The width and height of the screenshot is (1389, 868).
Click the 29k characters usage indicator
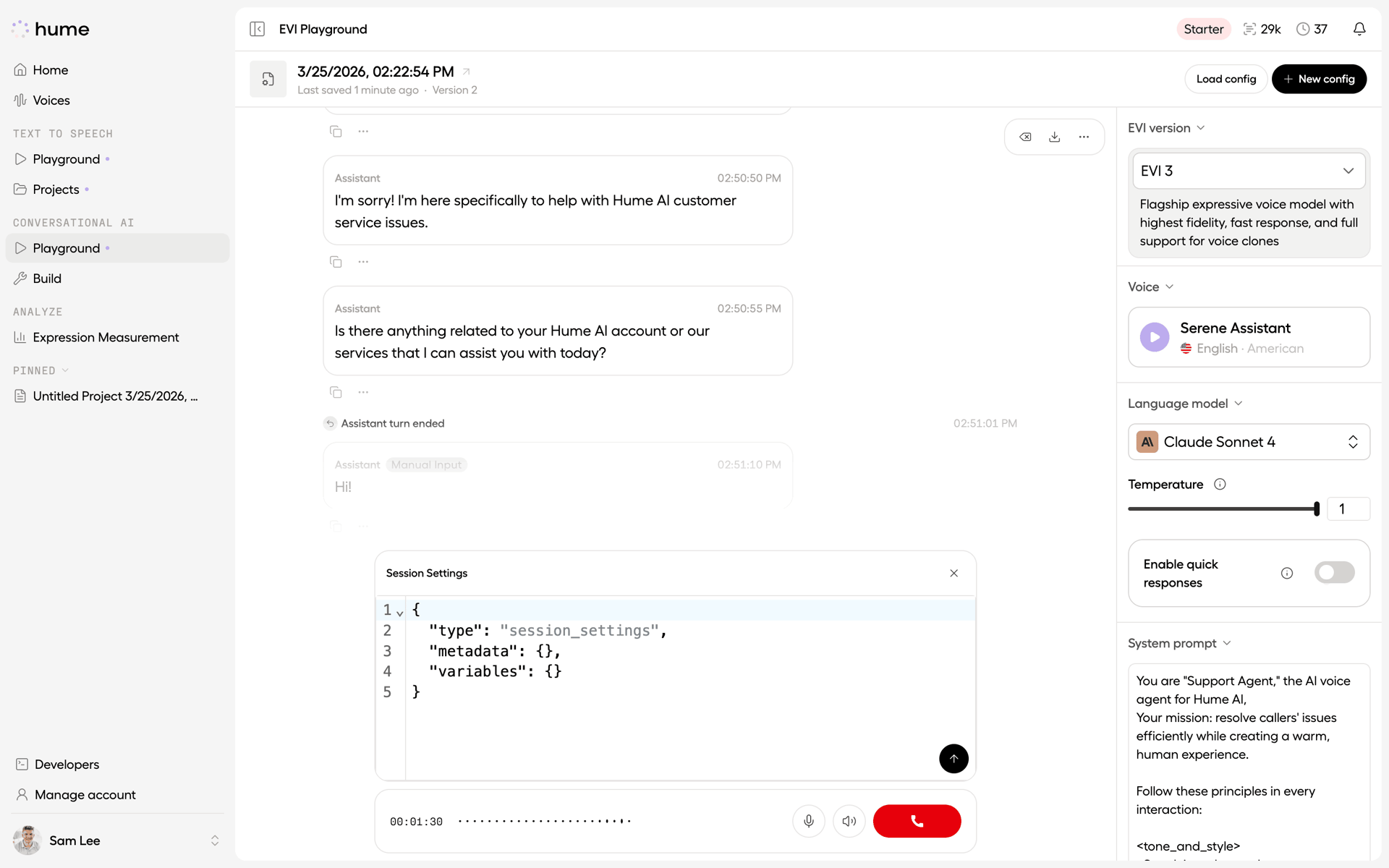[1262, 29]
